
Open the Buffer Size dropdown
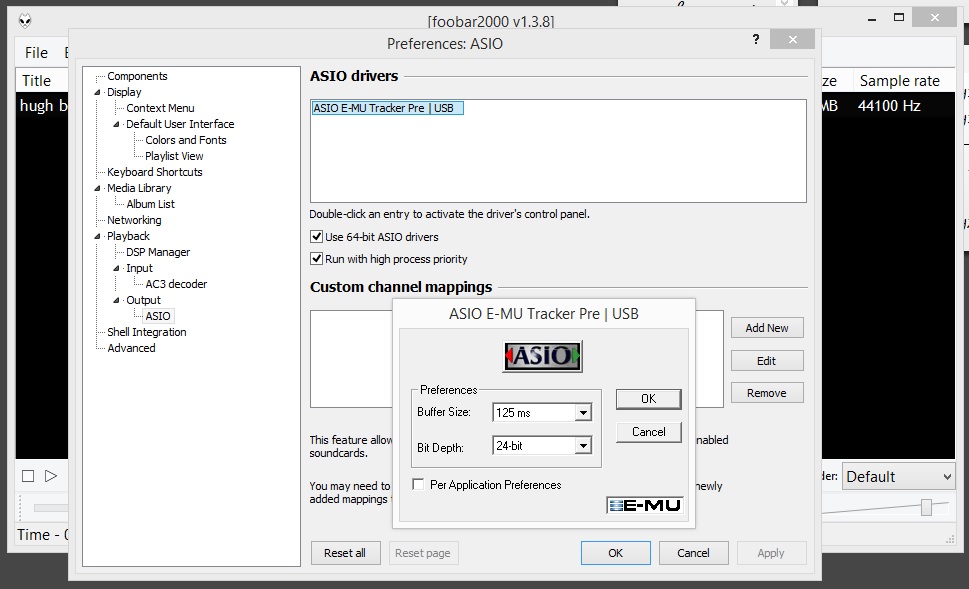[x=583, y=412]
